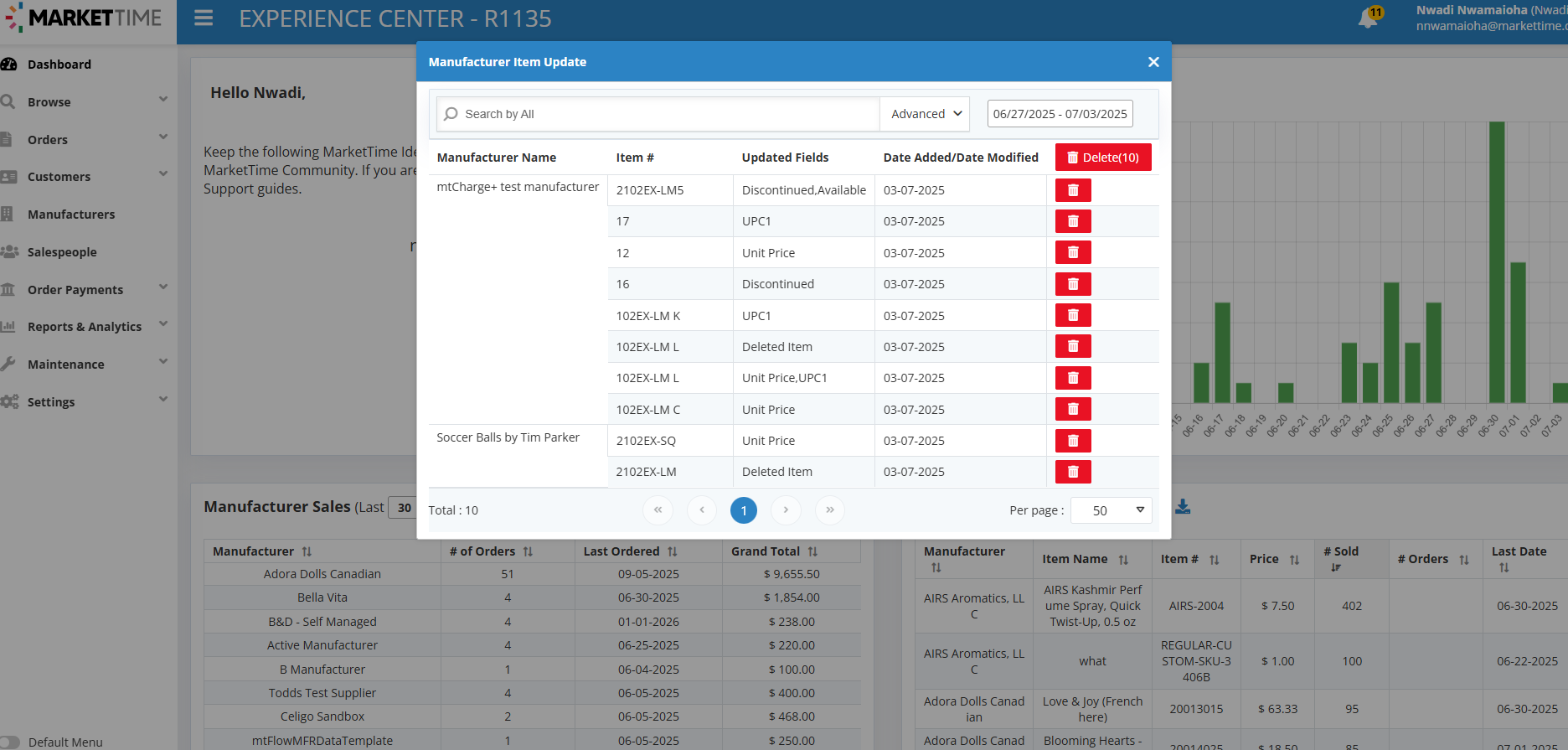Sort by Last Ordered column
Viewport: 1568px width, 750px height.
[672, 551]
